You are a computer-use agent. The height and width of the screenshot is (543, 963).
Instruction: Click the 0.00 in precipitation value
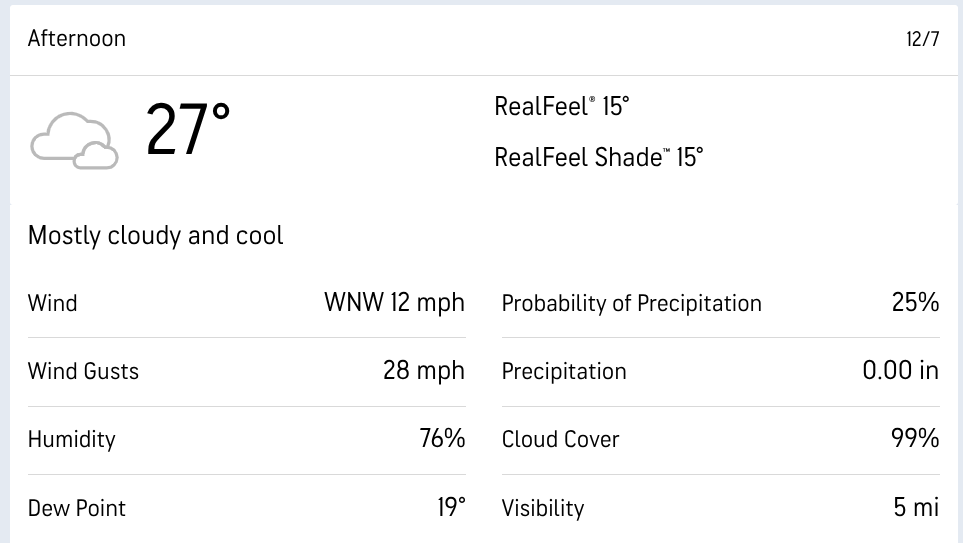tap(900, 371)
